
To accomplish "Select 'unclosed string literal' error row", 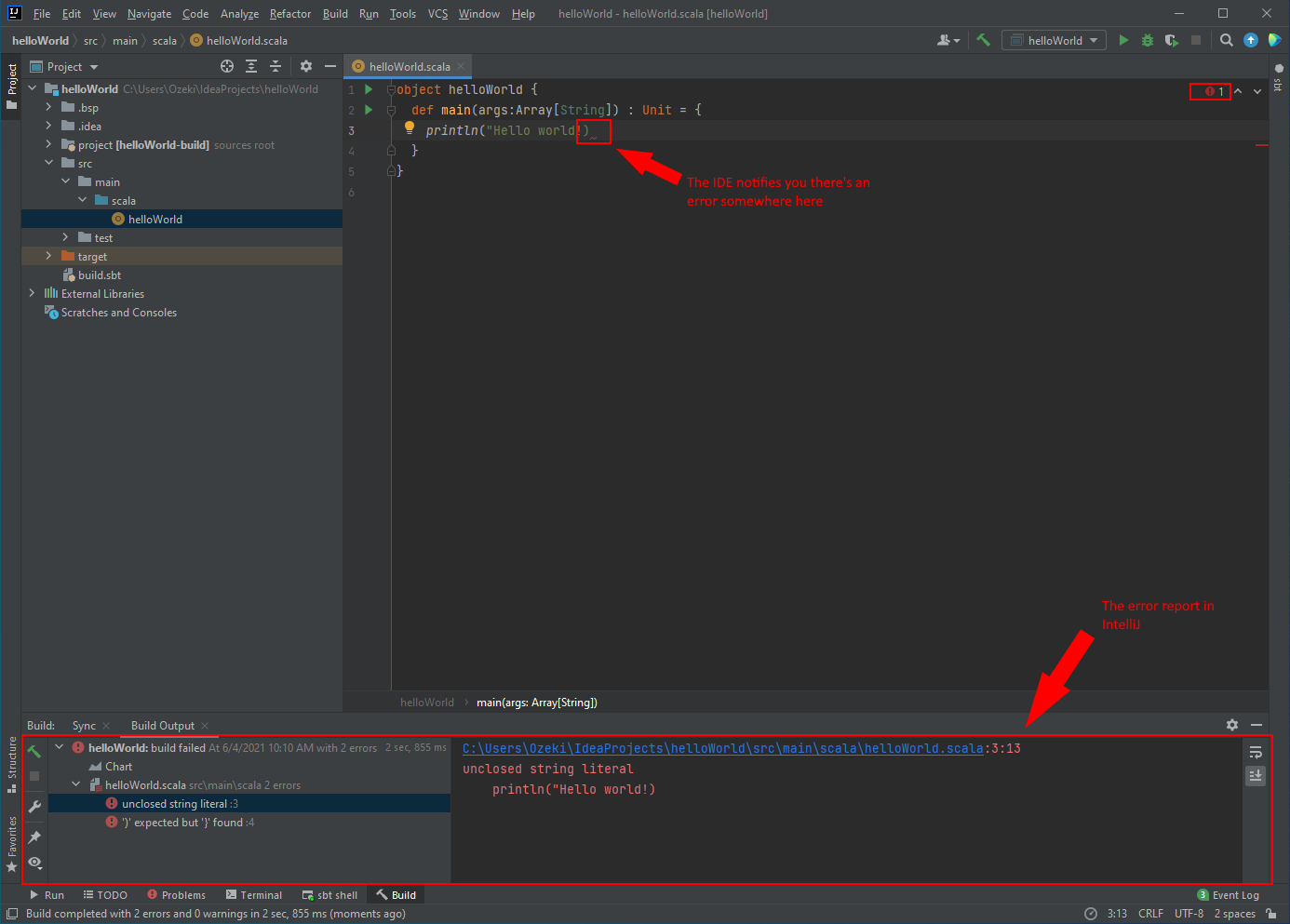I will [249, 803].
